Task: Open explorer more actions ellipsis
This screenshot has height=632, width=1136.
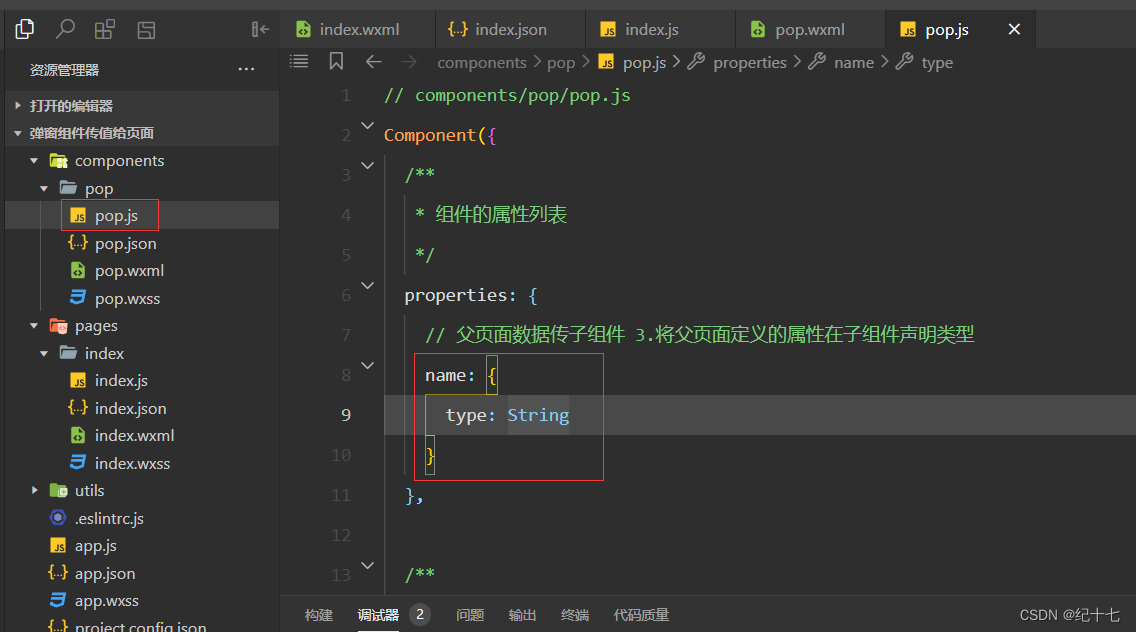Action: [x=246, y=70]
